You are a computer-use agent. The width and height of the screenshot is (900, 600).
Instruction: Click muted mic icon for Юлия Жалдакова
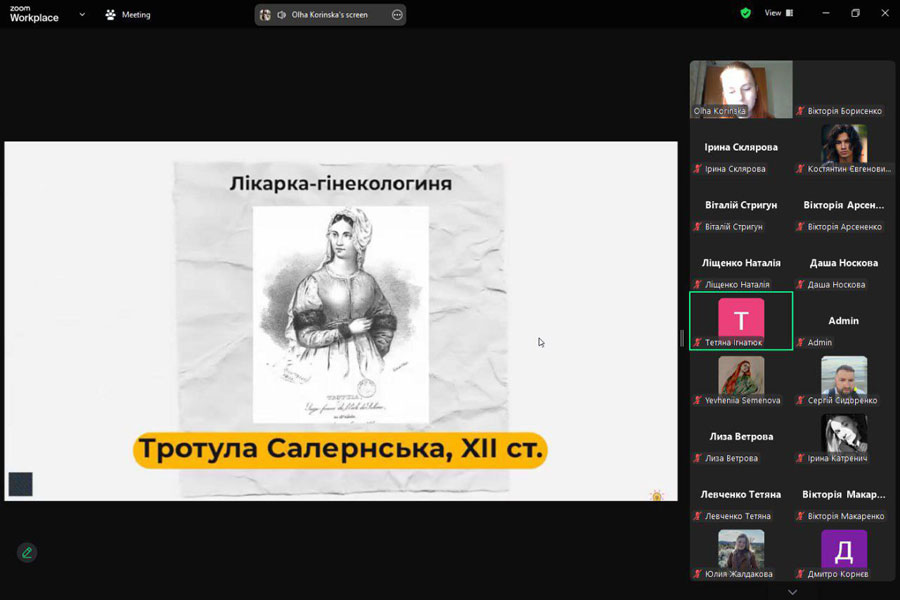697,574
